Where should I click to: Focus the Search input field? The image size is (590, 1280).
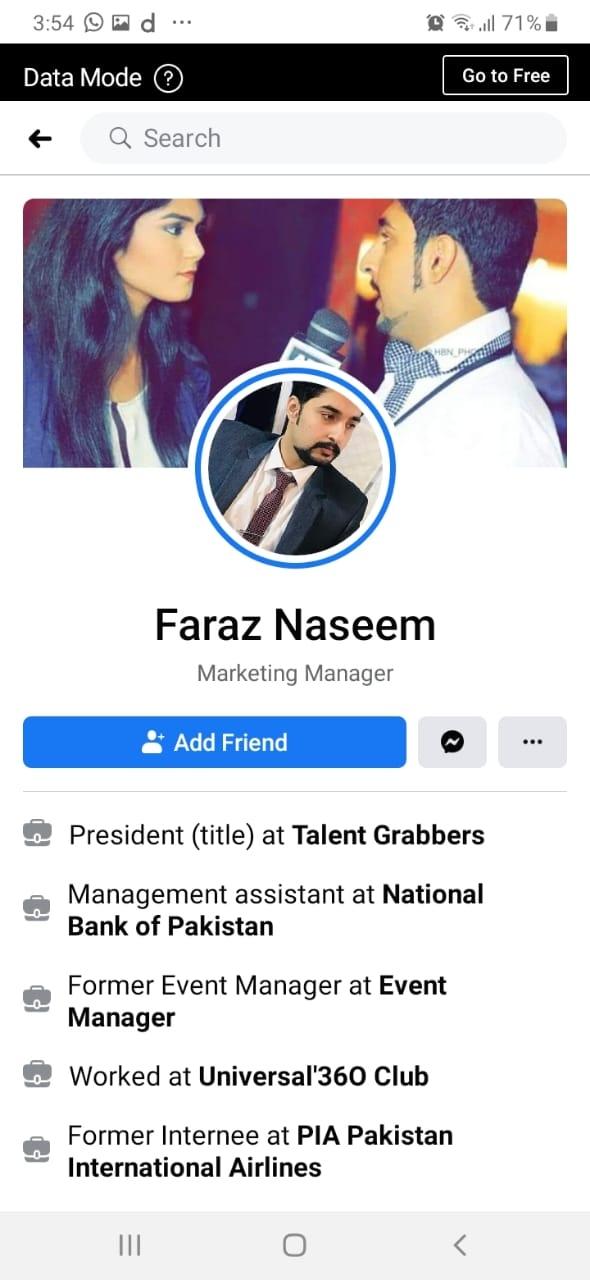pos(323,138)
